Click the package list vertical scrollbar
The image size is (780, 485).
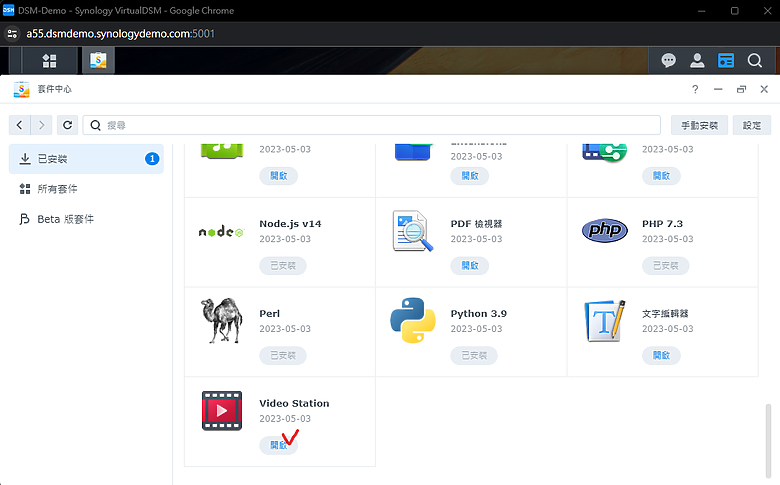click(x=768, y=440)
